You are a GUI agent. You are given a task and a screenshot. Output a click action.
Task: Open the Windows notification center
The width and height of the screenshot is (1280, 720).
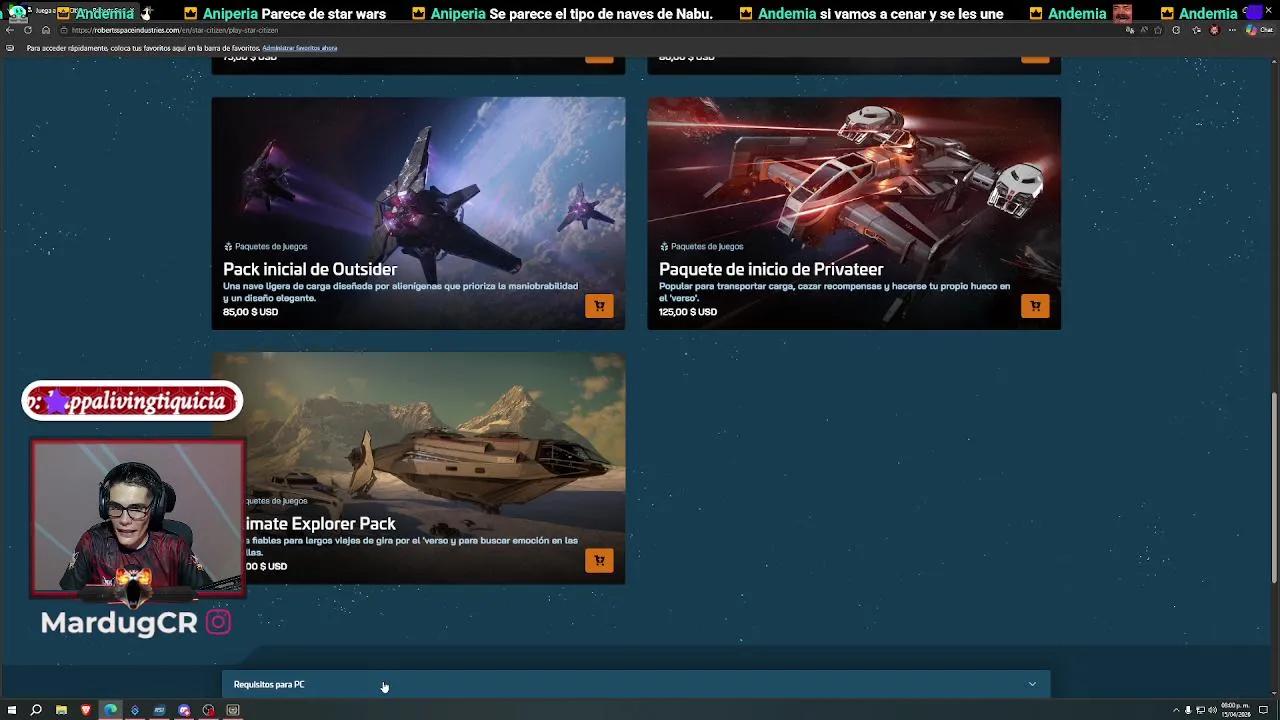point(1263,710)
